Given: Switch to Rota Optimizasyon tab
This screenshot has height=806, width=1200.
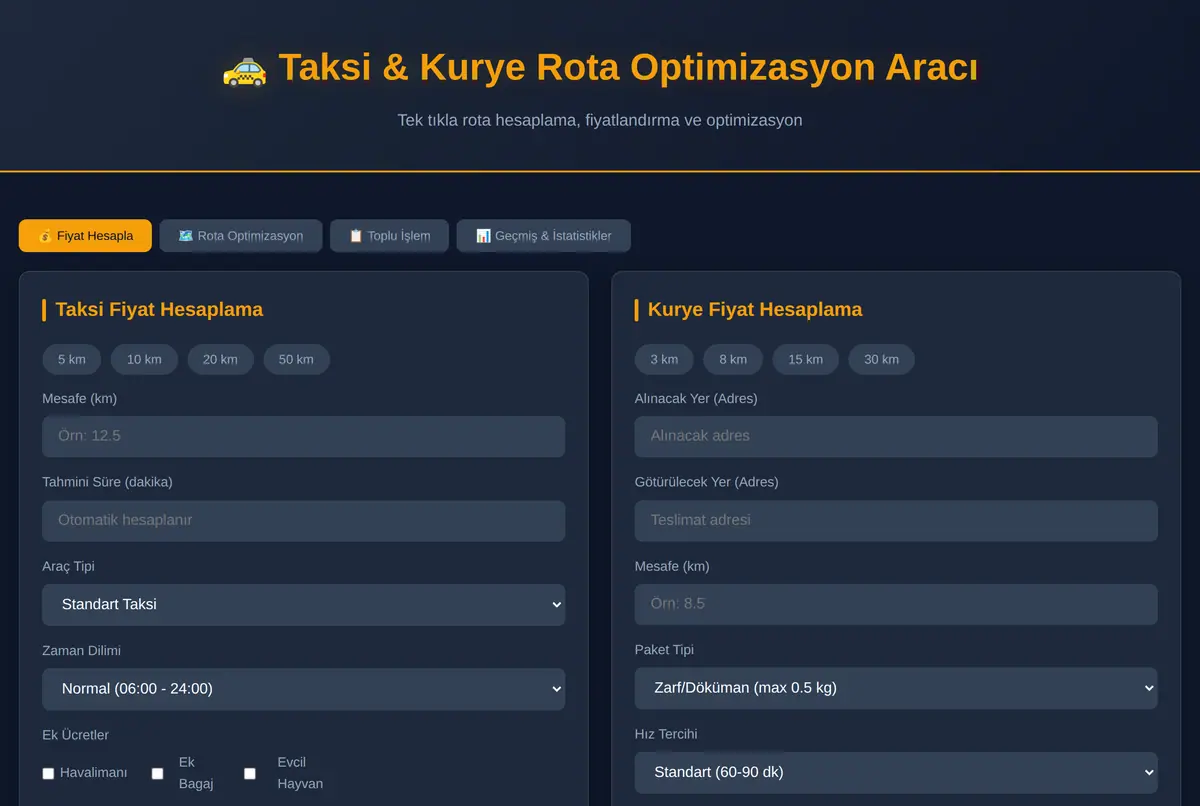Looking at the screenshot, I should click(x=241, y=236).
